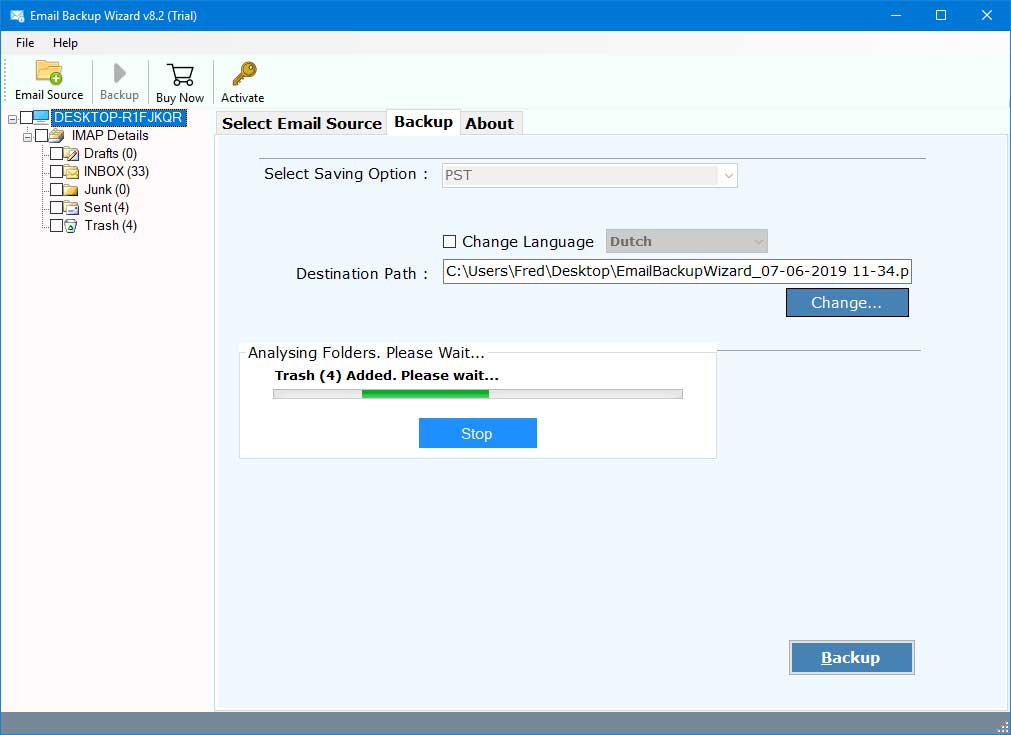Minimize the Email Backup Wizard window

coord(896,15)
